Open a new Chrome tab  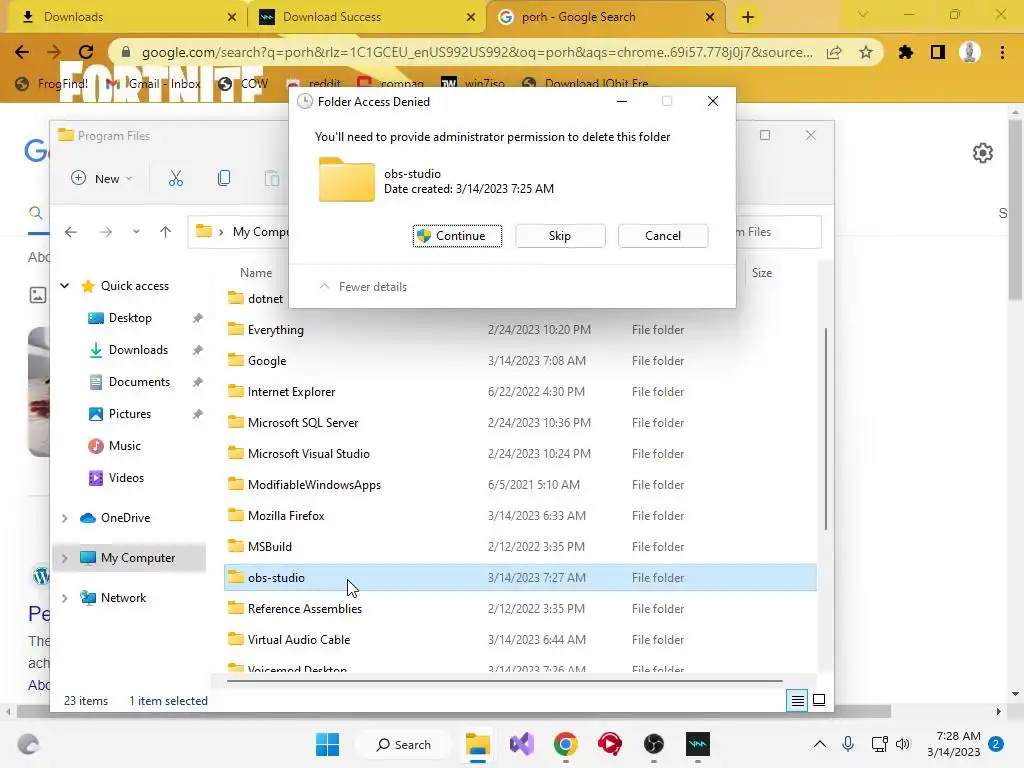(x=748, y=17)
